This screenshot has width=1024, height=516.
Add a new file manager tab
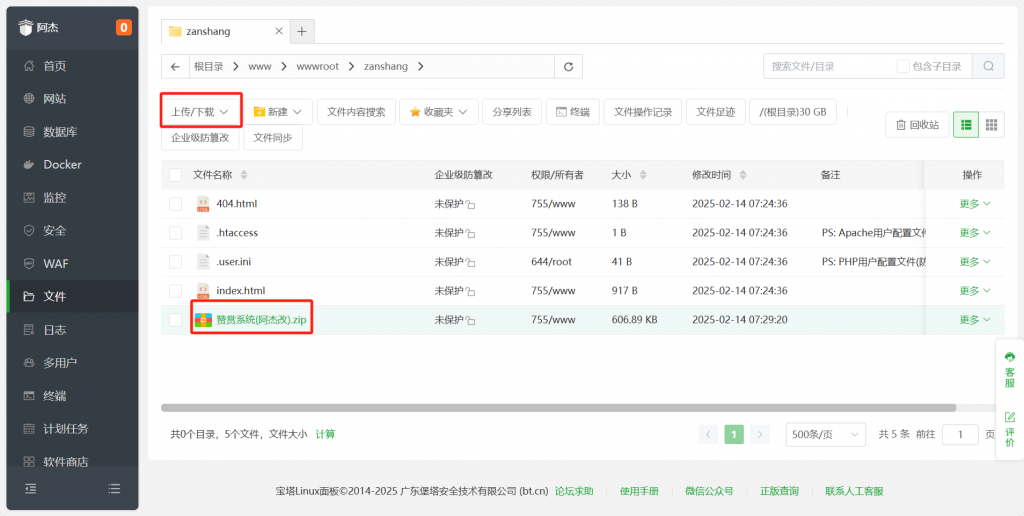coord(302,31)
